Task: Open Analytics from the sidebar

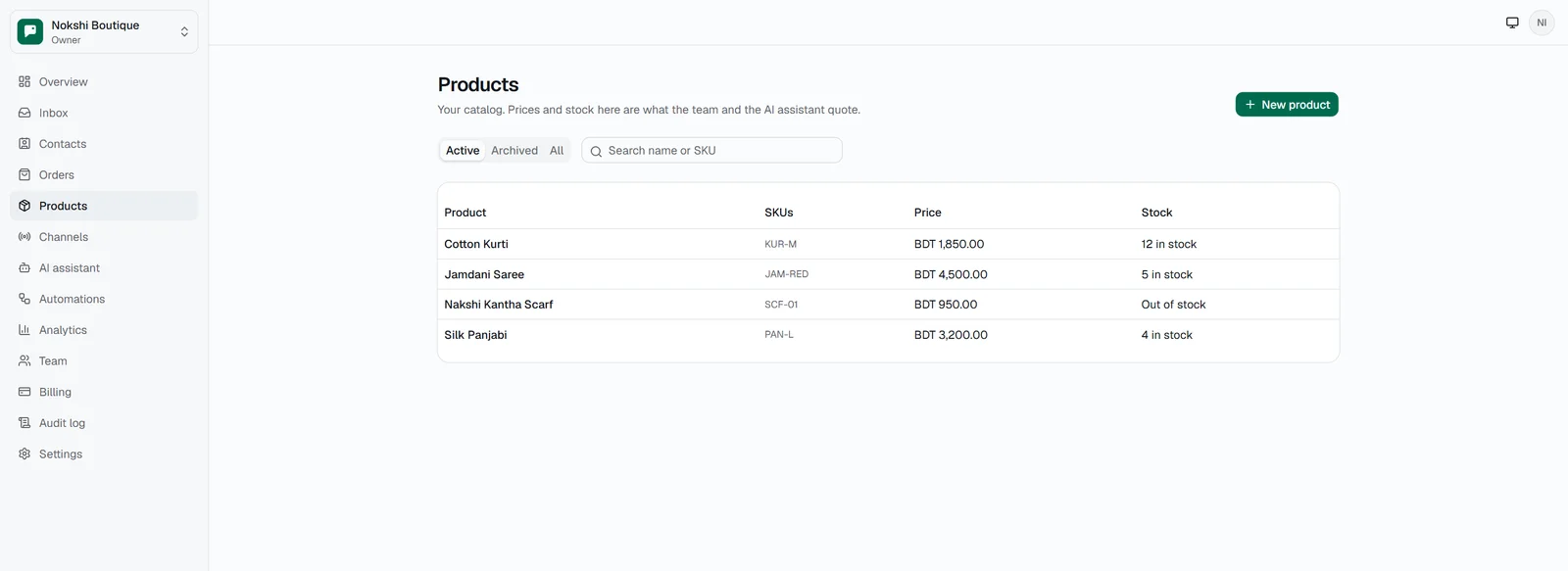Action: click(104, 330)
